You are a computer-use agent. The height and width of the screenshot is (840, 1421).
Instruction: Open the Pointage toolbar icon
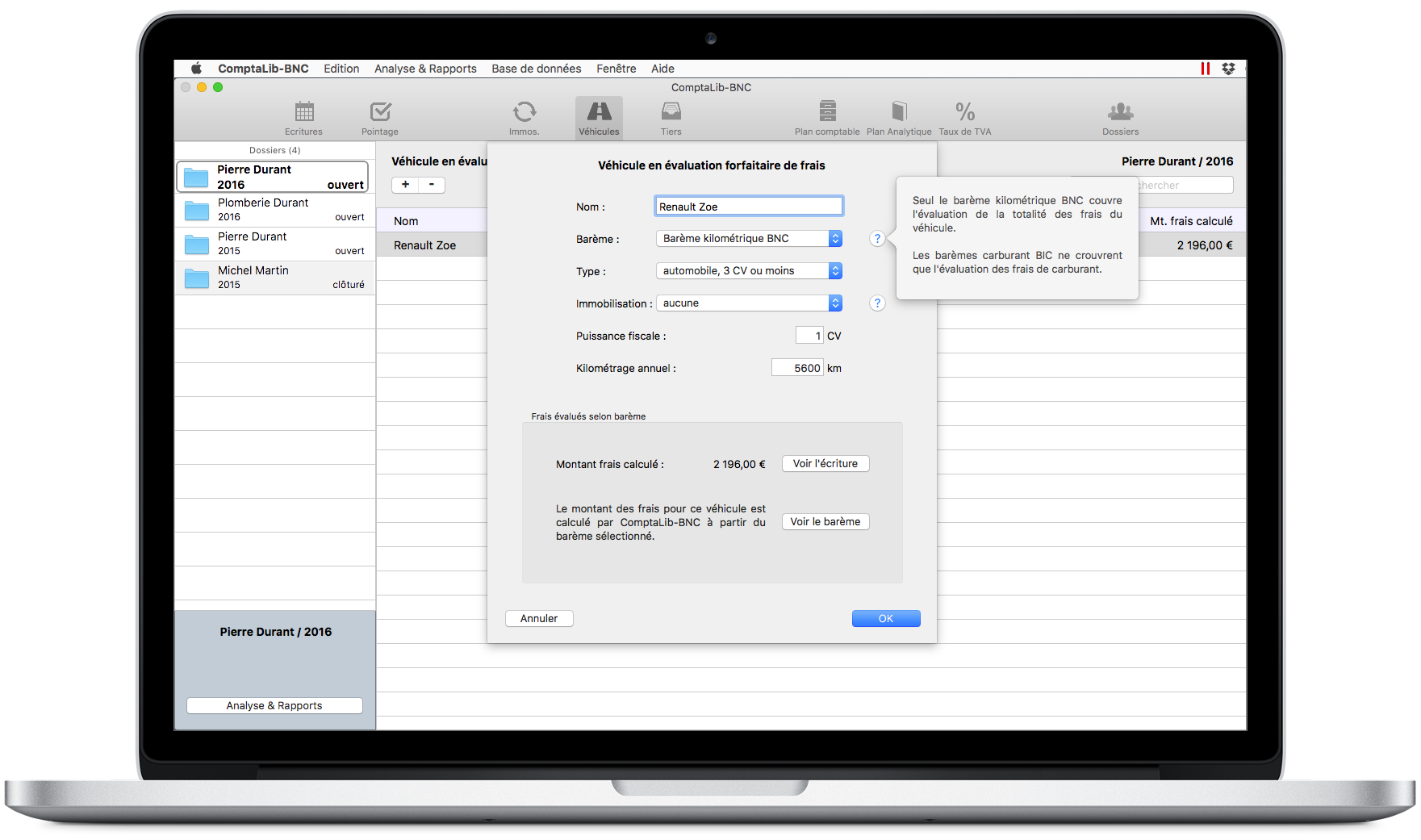(x=380, y=118)
